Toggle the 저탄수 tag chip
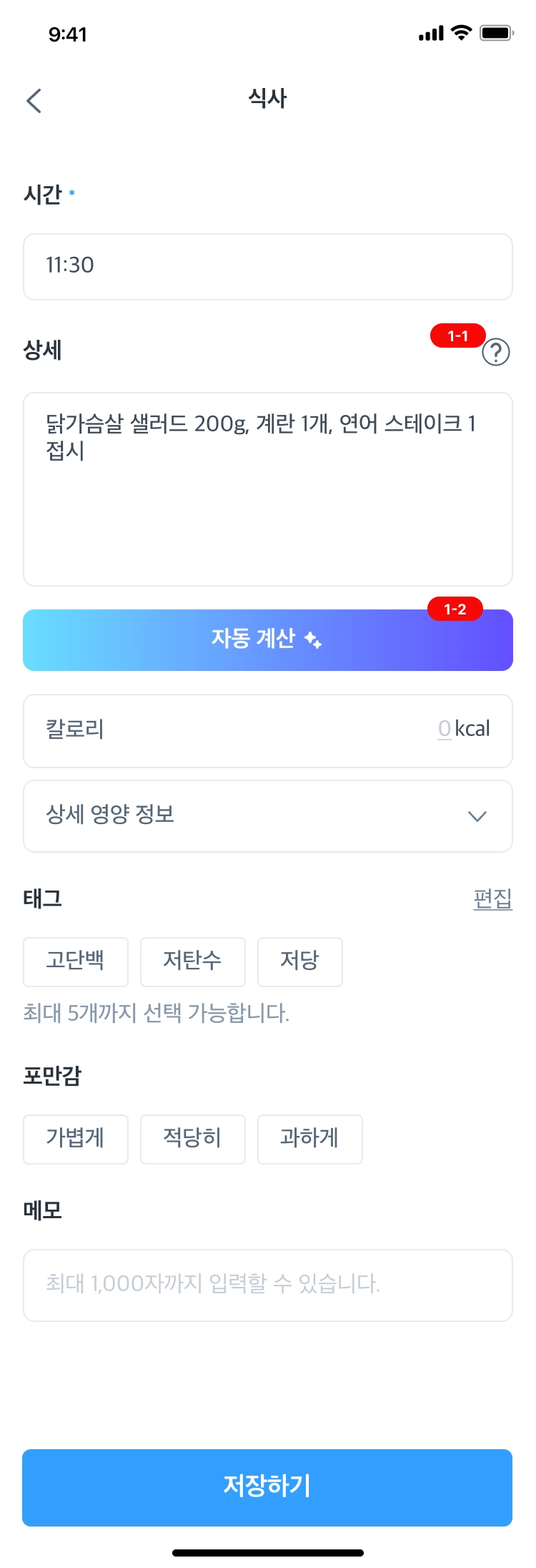Viewport: 536px width, 1568px height. click(x=193, y=961)
